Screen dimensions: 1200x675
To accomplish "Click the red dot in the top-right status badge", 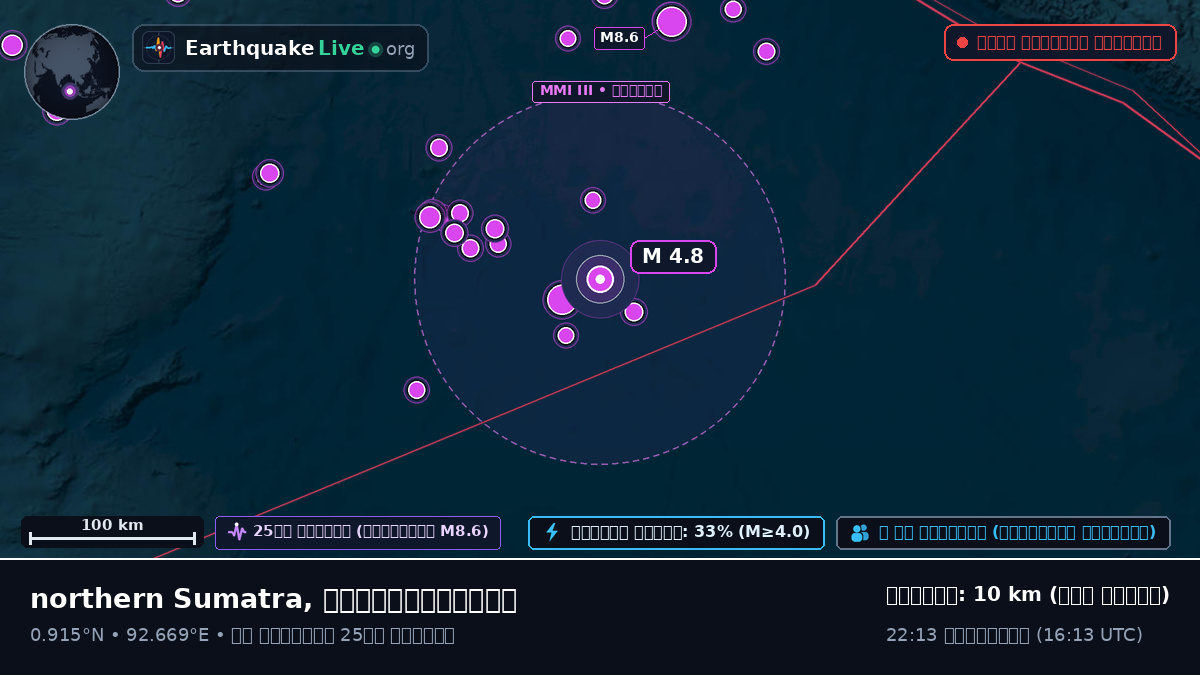I will pos(962,43).
